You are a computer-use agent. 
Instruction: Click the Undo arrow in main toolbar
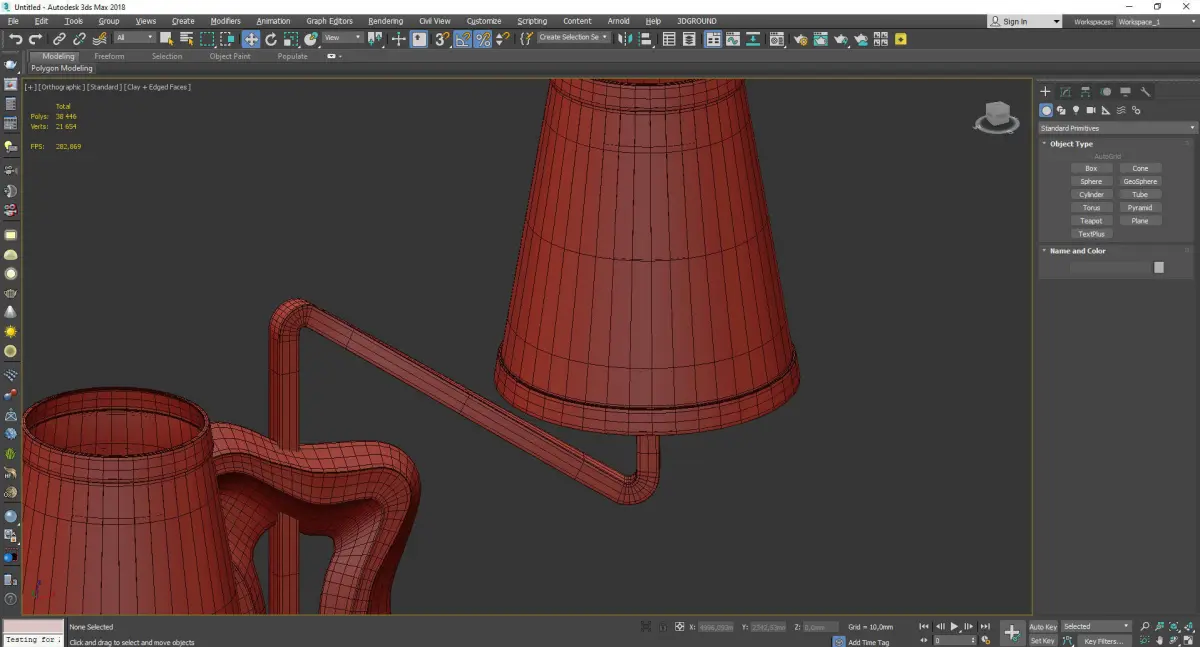tap(15, 39)
